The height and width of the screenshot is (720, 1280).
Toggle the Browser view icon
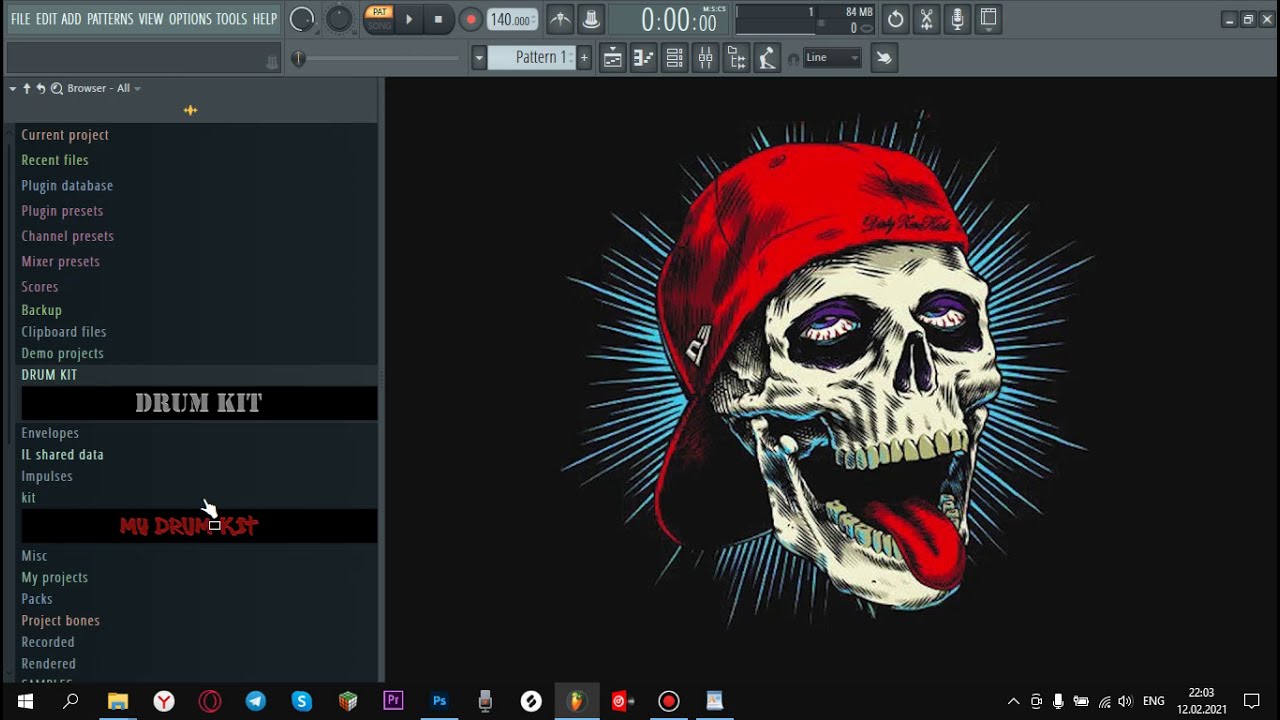736,58
